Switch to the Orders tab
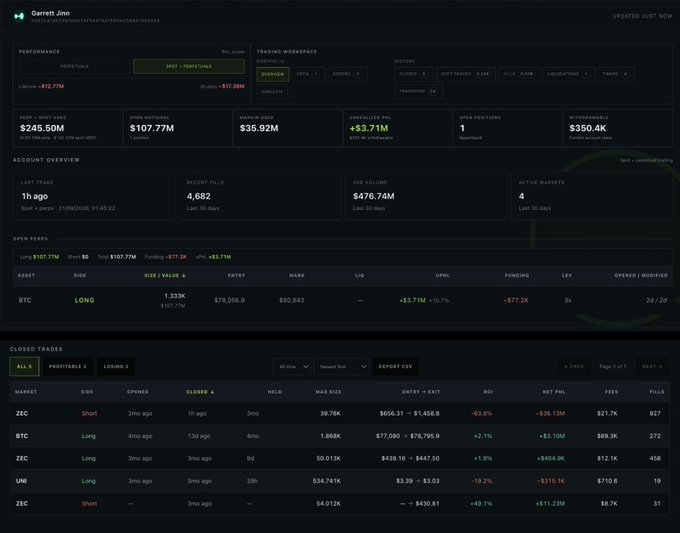This screenshot has height=533, width=680. (x=347, y=74)
